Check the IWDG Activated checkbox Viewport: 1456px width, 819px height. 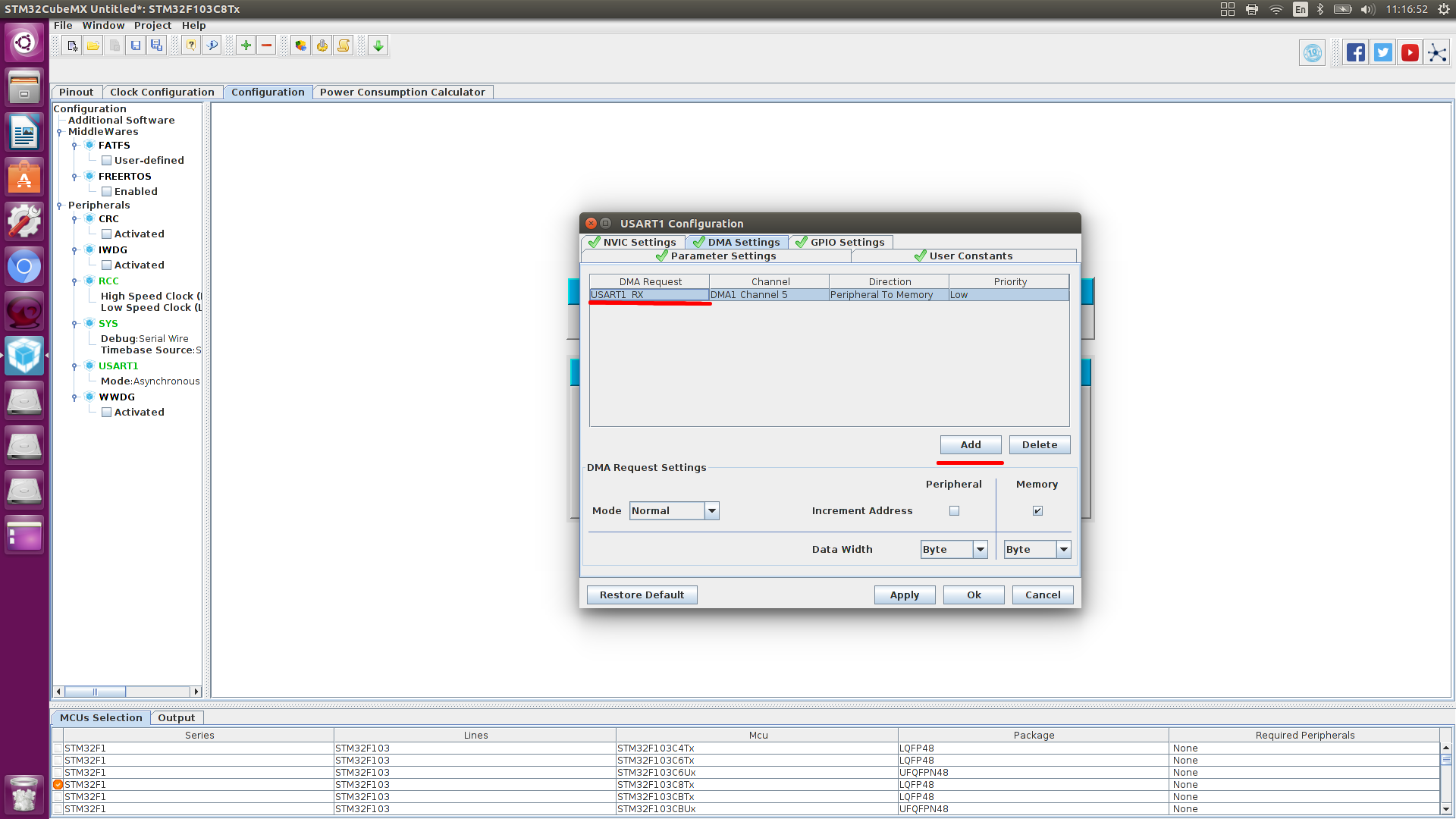click(107, 265)
